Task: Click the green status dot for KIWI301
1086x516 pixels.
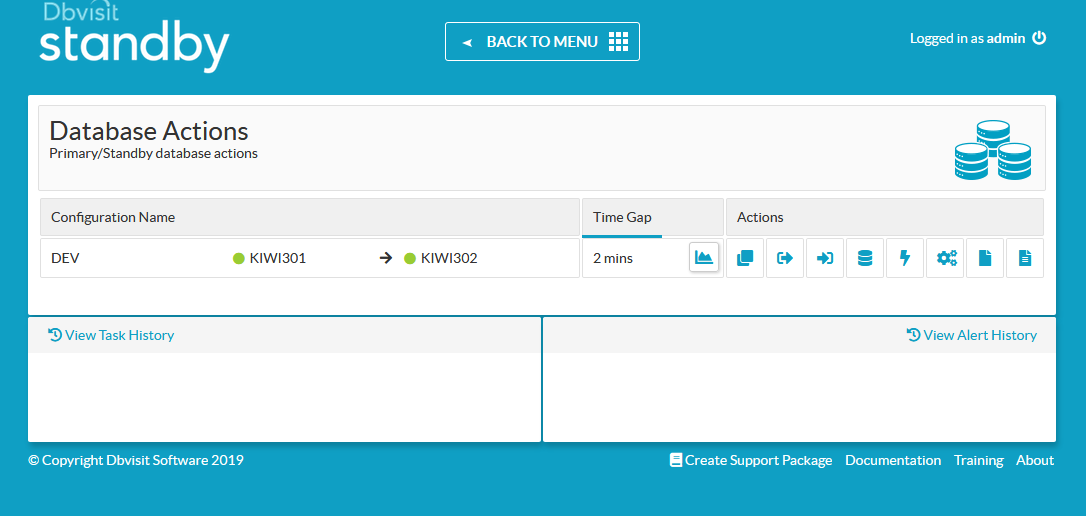Action: tap(239, 258)
